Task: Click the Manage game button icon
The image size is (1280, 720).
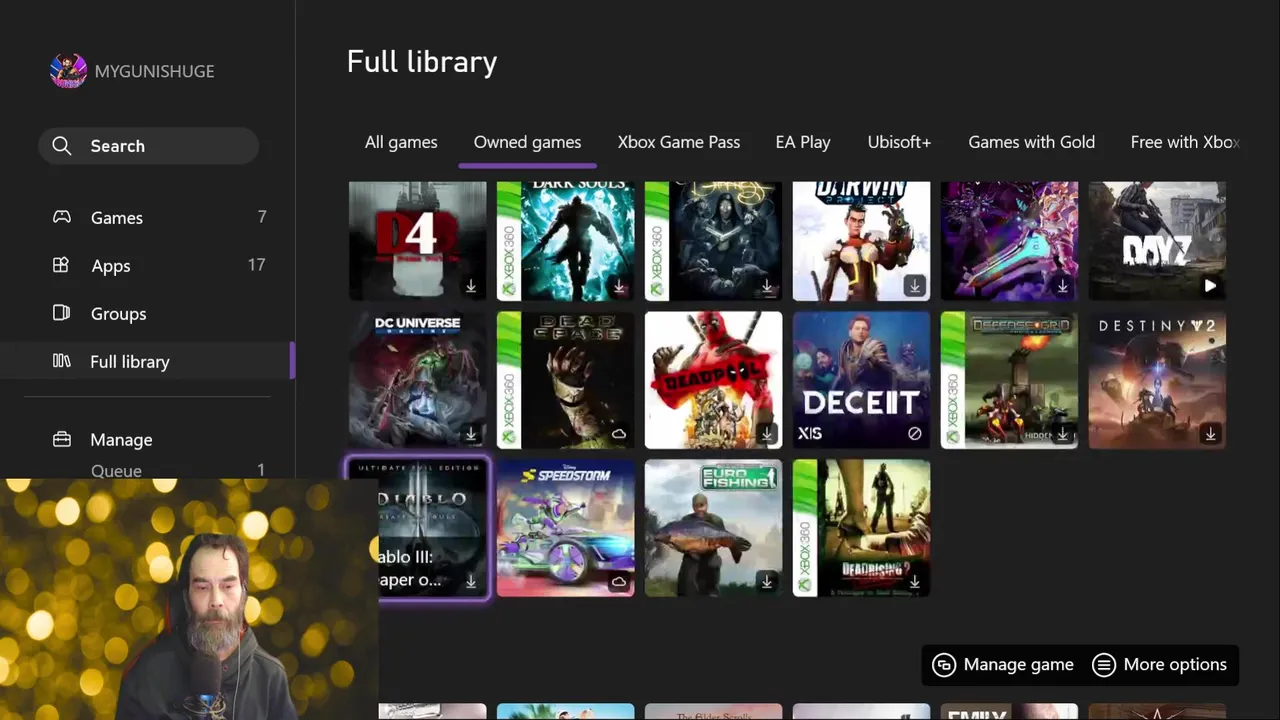Action: point(944,665)
